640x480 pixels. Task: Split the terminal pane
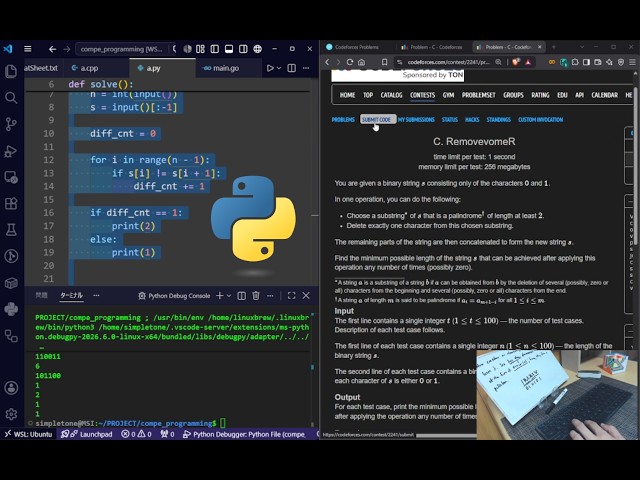[242, 296]
